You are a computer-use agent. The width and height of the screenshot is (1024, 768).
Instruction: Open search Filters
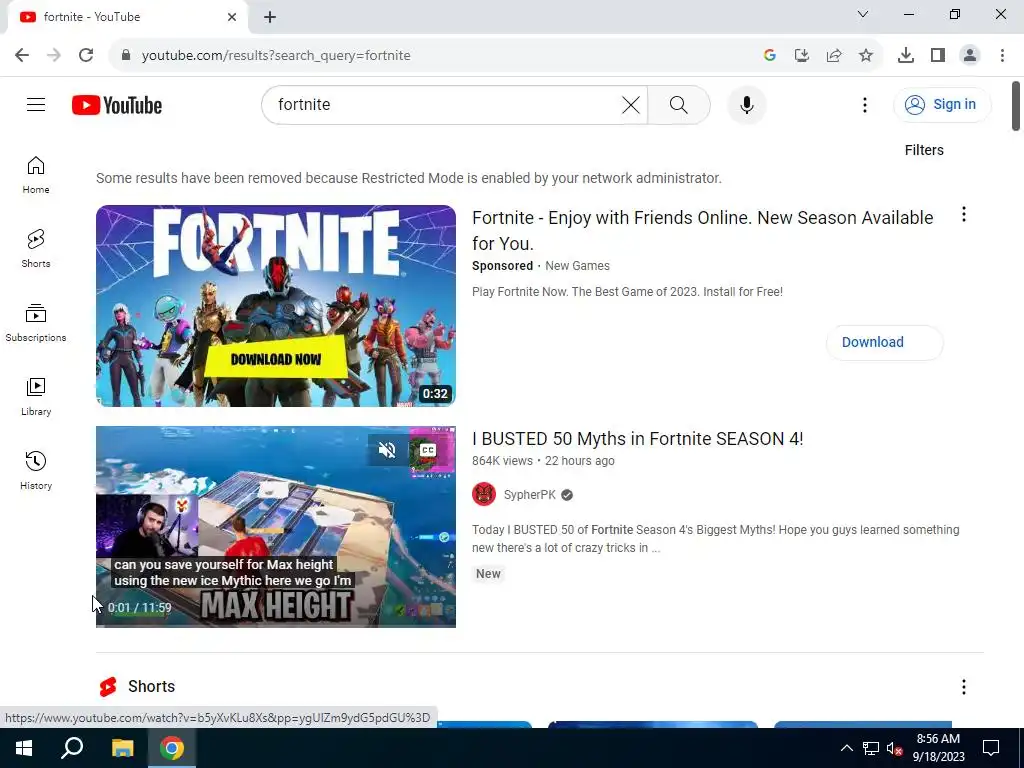pos(923,150)
